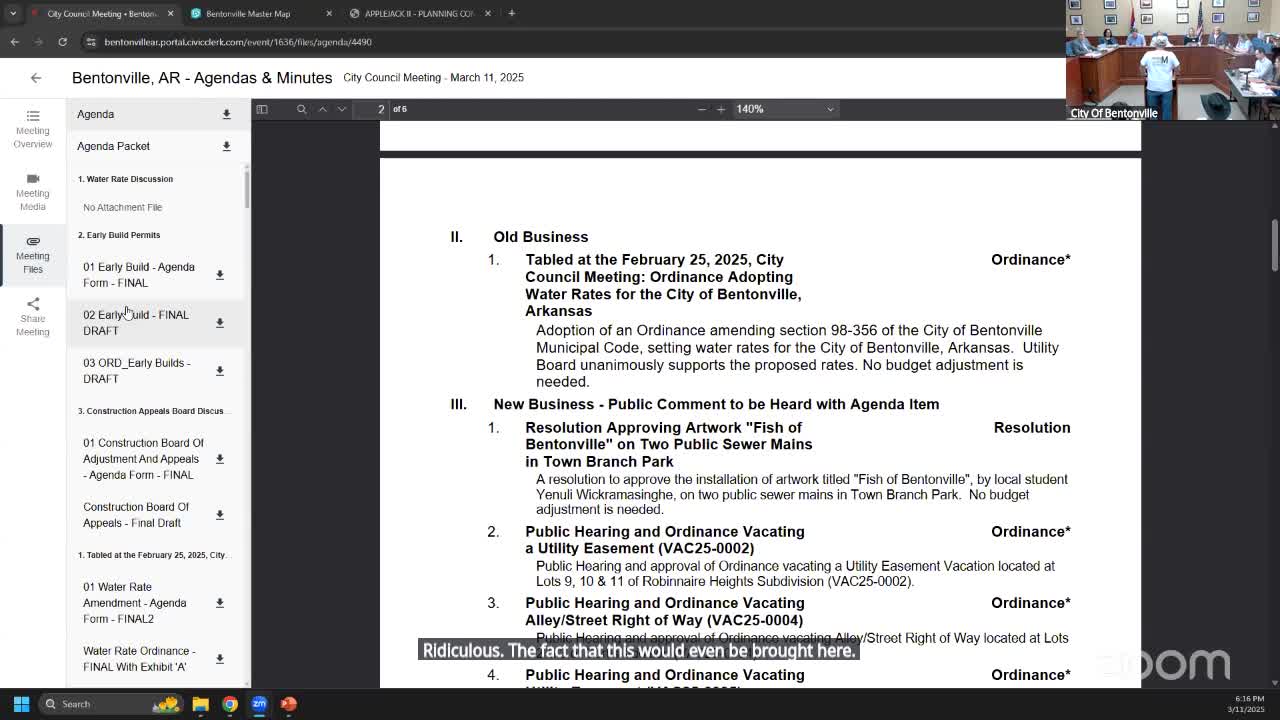Image resolution: width=1280 pixels, height=720 pixels.
Task: Download 02 Early Build - FINAL DRAFT
Action: tap(220, 323)
